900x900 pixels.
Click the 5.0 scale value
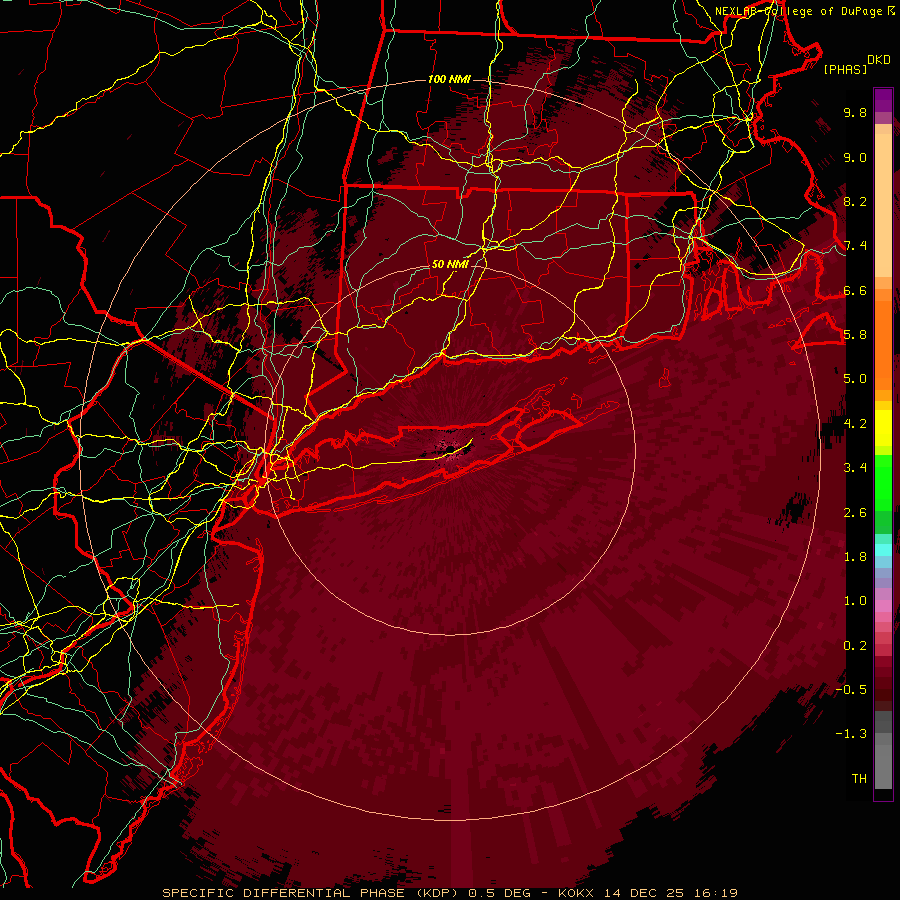[855, 379]
